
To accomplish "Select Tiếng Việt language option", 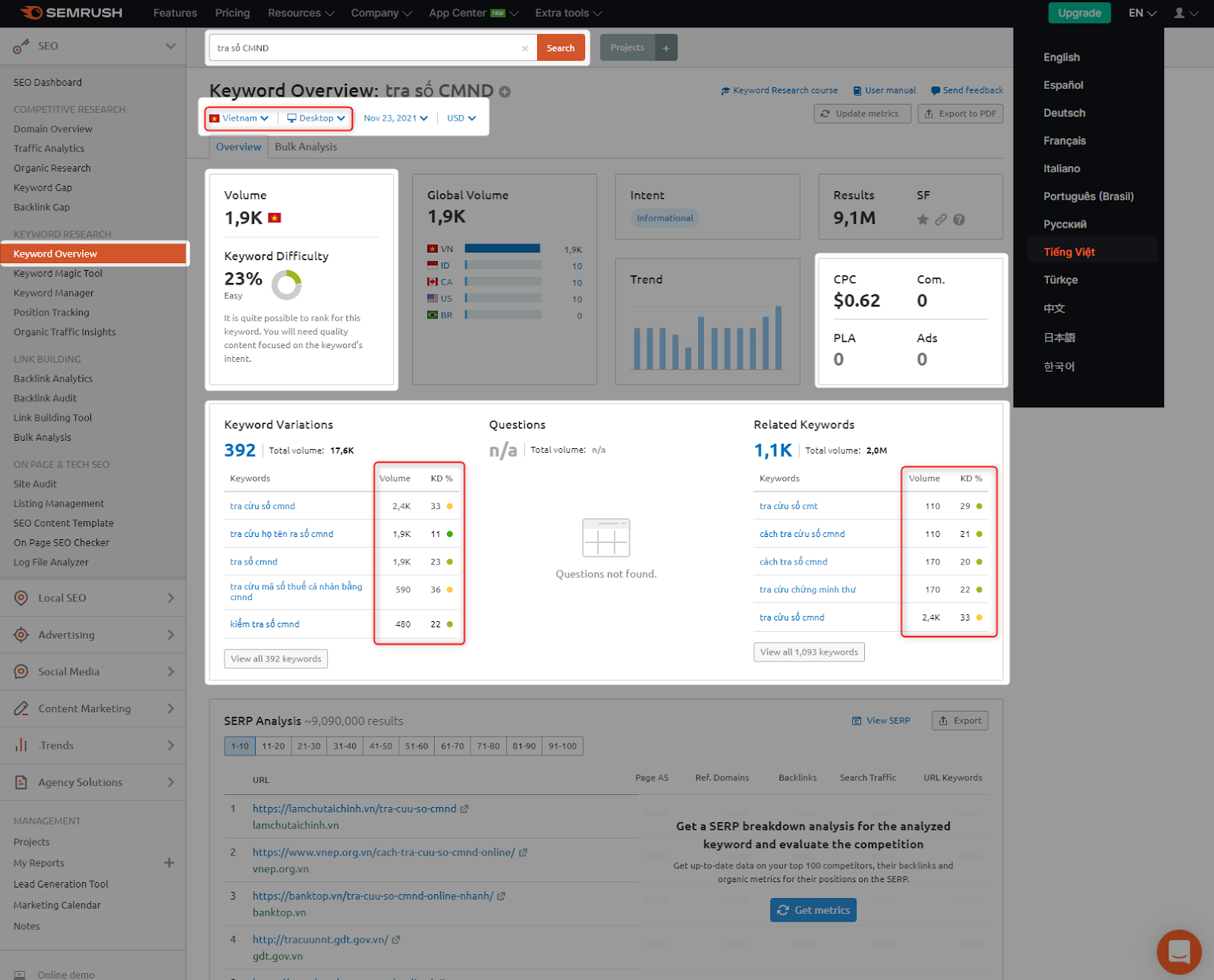I will (1069, 252).
